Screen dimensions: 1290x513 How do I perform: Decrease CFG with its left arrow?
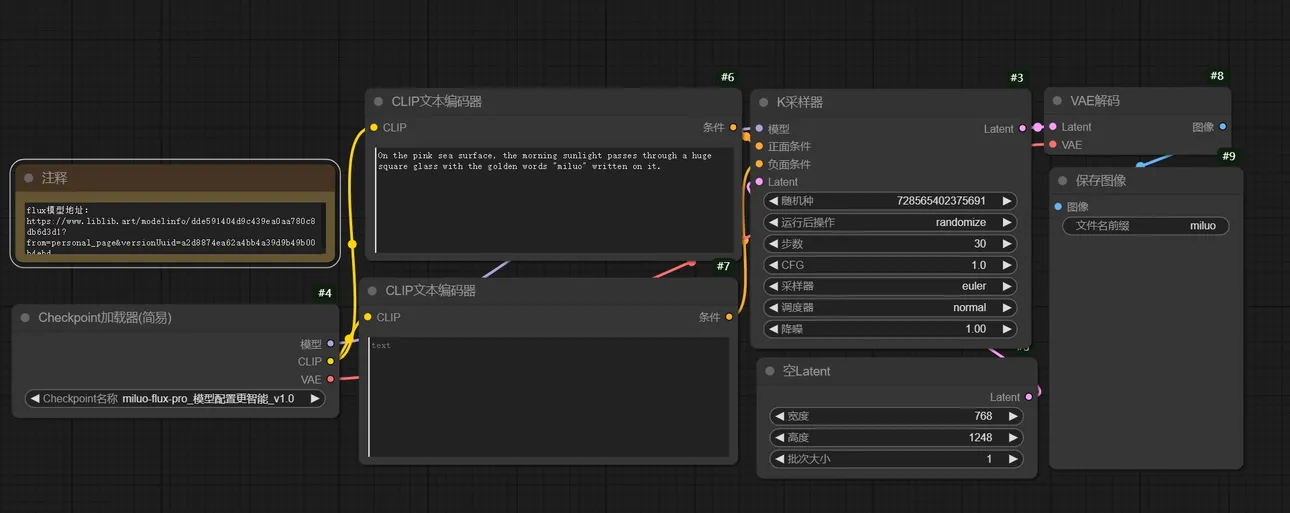point(773,265)
